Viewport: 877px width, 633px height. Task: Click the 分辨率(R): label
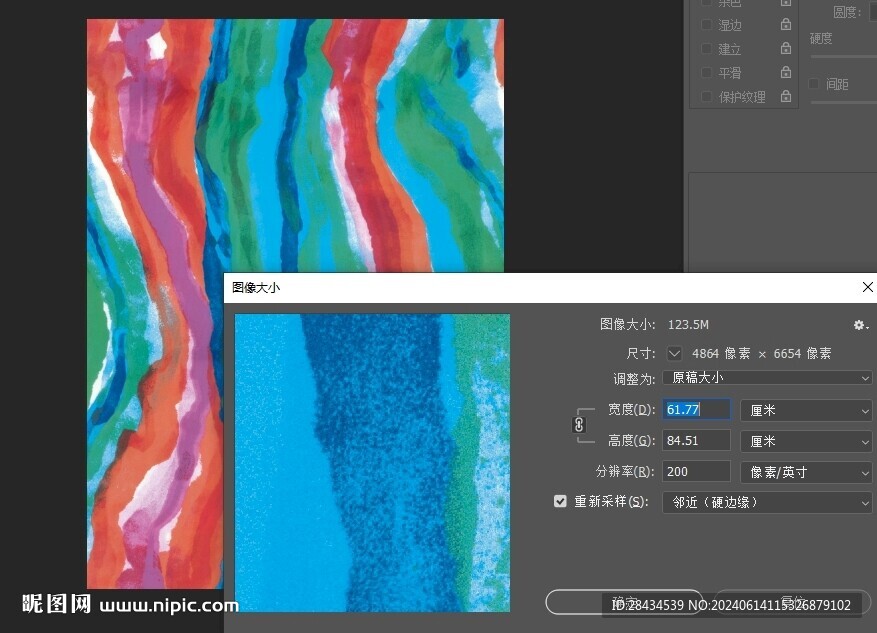[x=625, y=471]
